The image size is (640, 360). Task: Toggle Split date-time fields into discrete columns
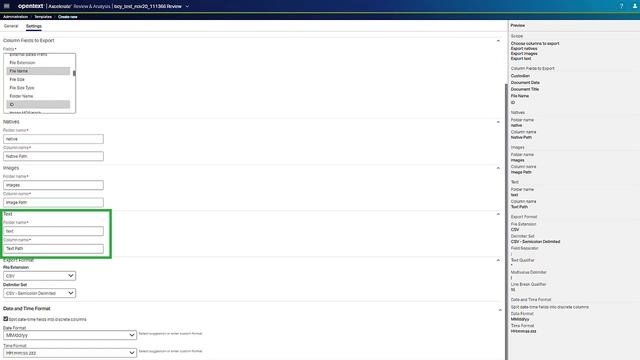click(x=6, y=319)
